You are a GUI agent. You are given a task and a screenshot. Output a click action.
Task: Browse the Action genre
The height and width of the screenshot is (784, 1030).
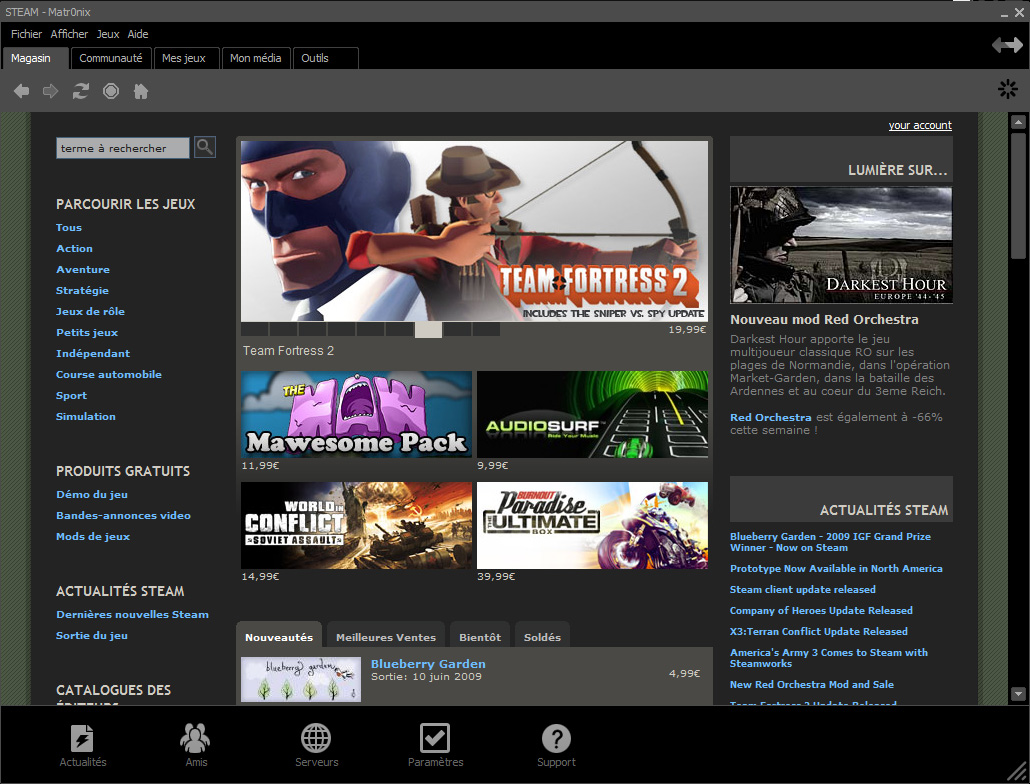(x=74, y=248)
